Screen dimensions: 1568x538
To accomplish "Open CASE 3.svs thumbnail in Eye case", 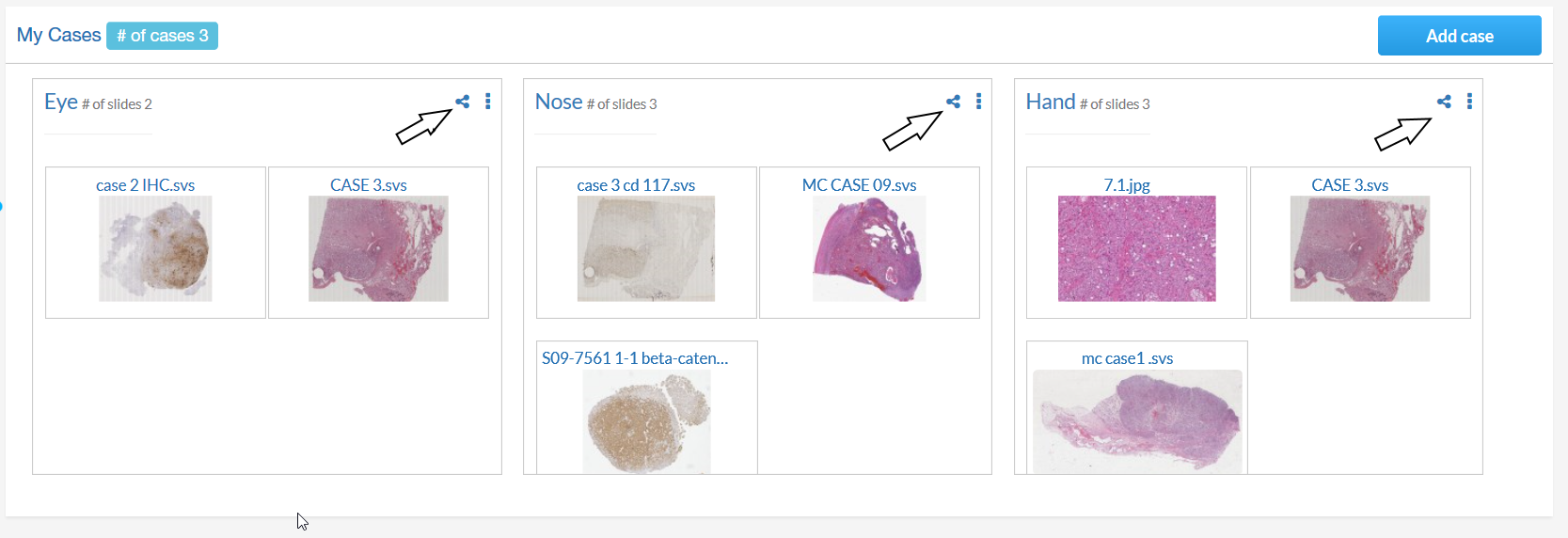I will pyautogui.click(x=378, y=248).
